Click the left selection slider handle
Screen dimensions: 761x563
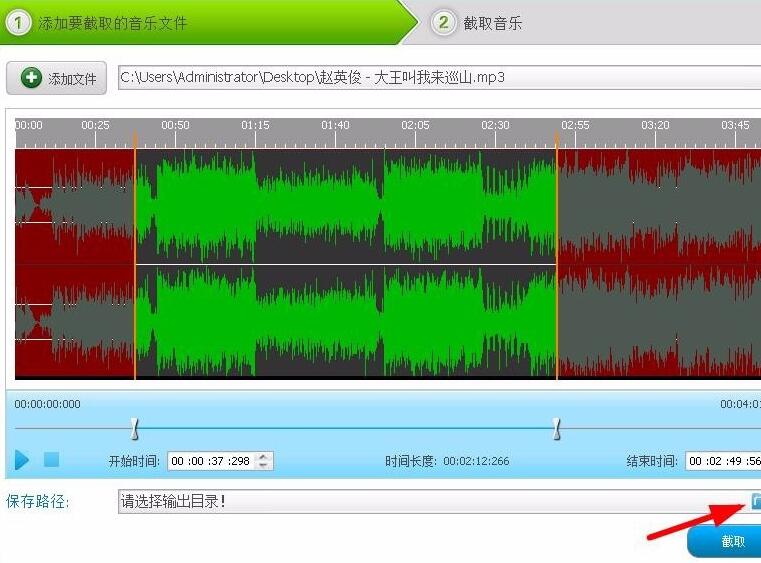135,429
